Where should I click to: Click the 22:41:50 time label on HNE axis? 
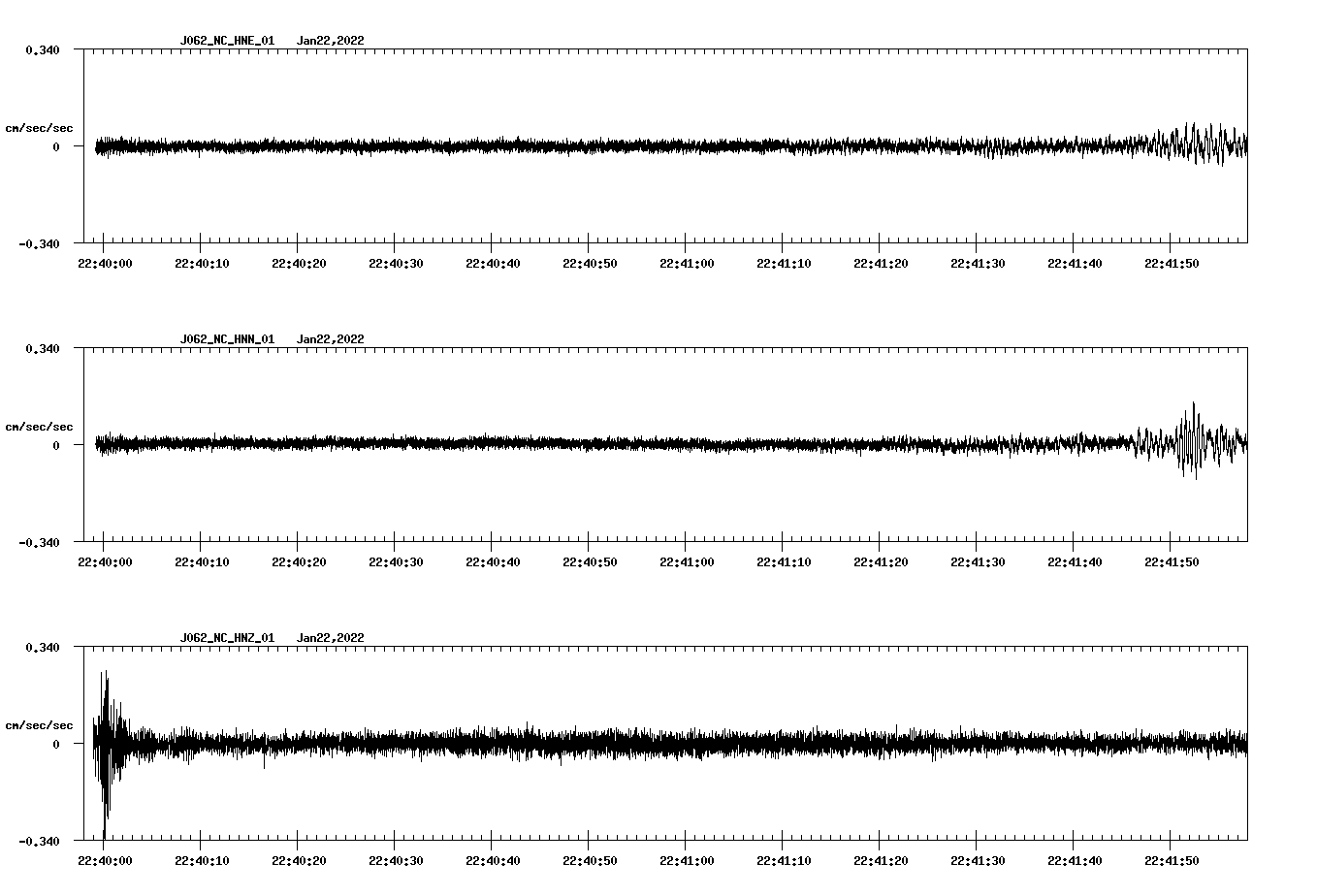[1172, 264]
